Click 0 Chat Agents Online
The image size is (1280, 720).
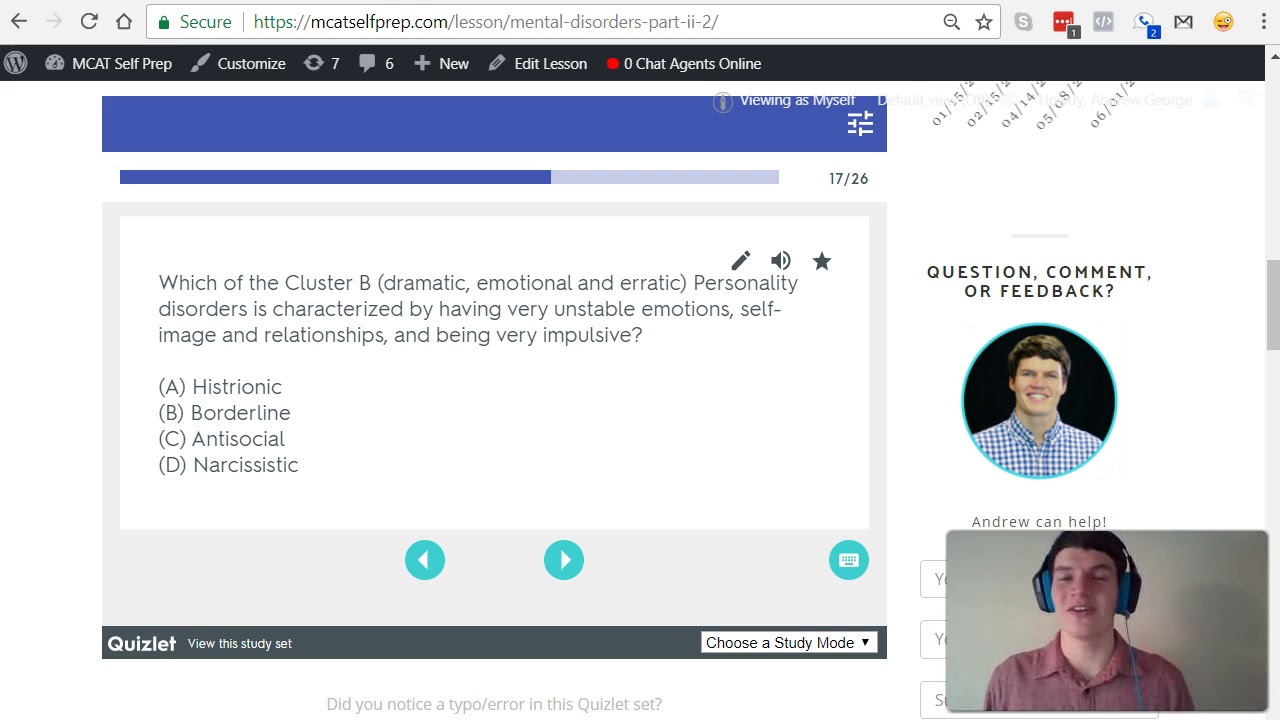click(x=684, y=63)
